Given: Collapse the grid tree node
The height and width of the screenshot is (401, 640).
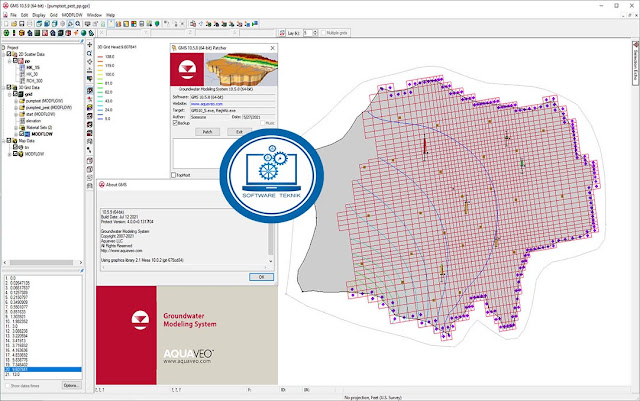Looking at the screenshot, I should click(x=9, y=94).
